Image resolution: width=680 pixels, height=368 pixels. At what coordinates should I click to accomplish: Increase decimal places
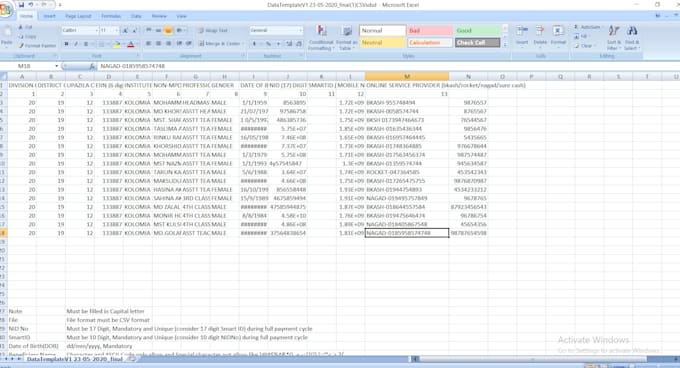tap(289, 44)
